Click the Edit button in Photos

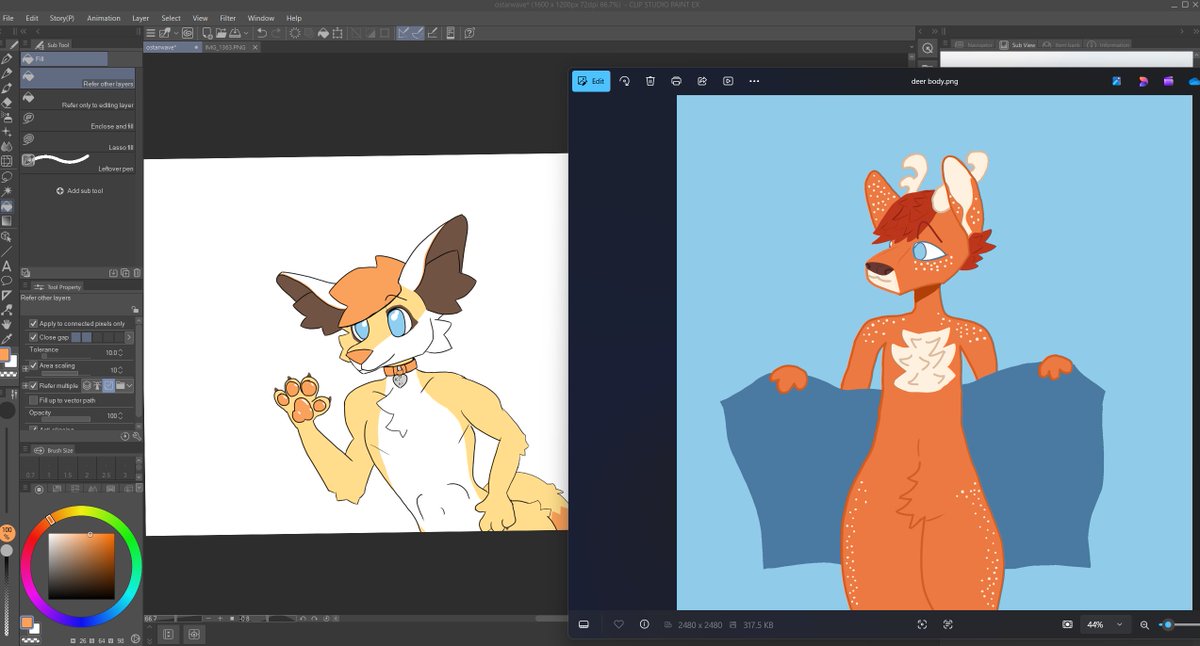tap(591, 81)
